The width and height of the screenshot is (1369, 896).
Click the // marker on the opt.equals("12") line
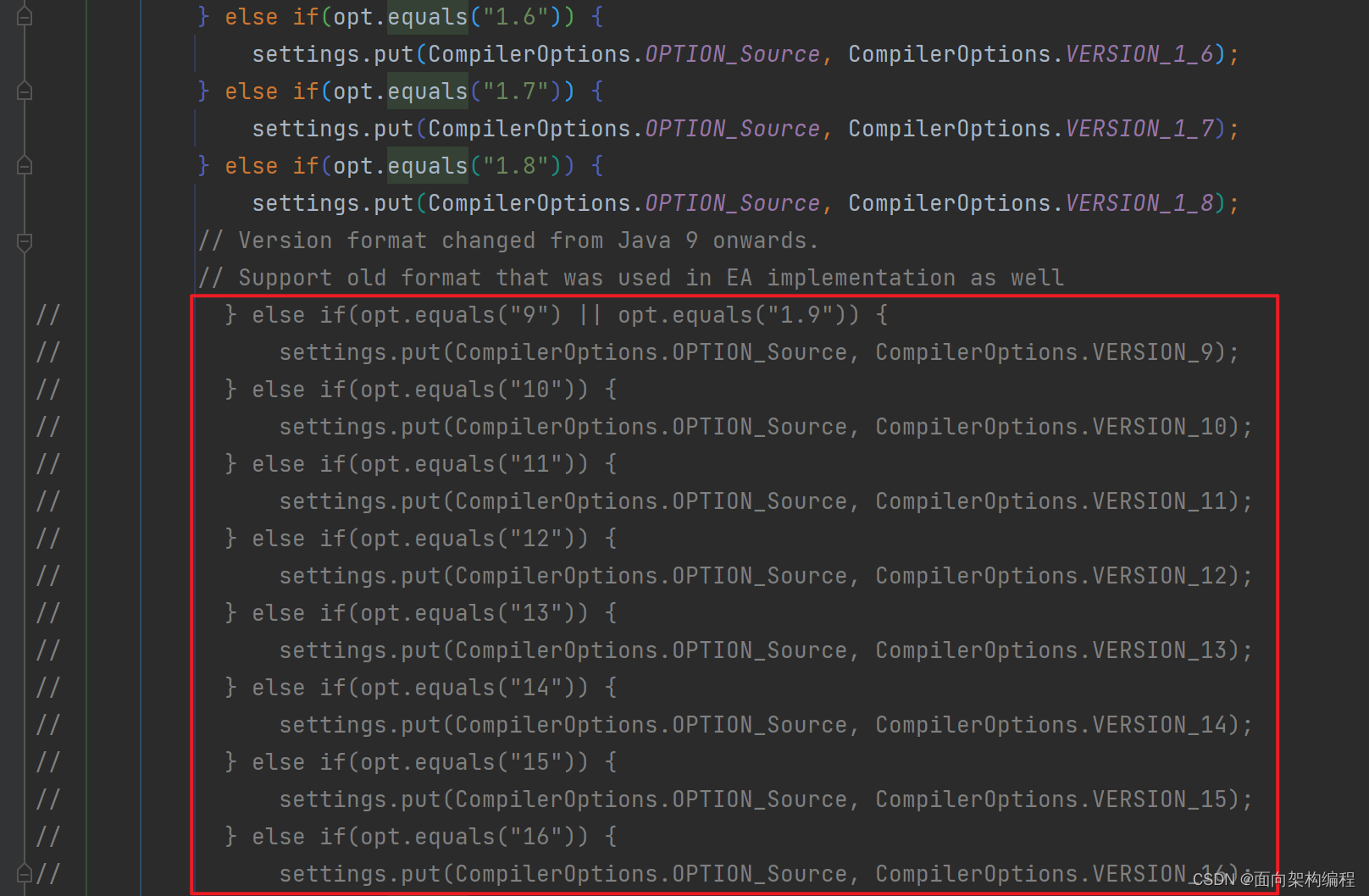pos(48,539)
